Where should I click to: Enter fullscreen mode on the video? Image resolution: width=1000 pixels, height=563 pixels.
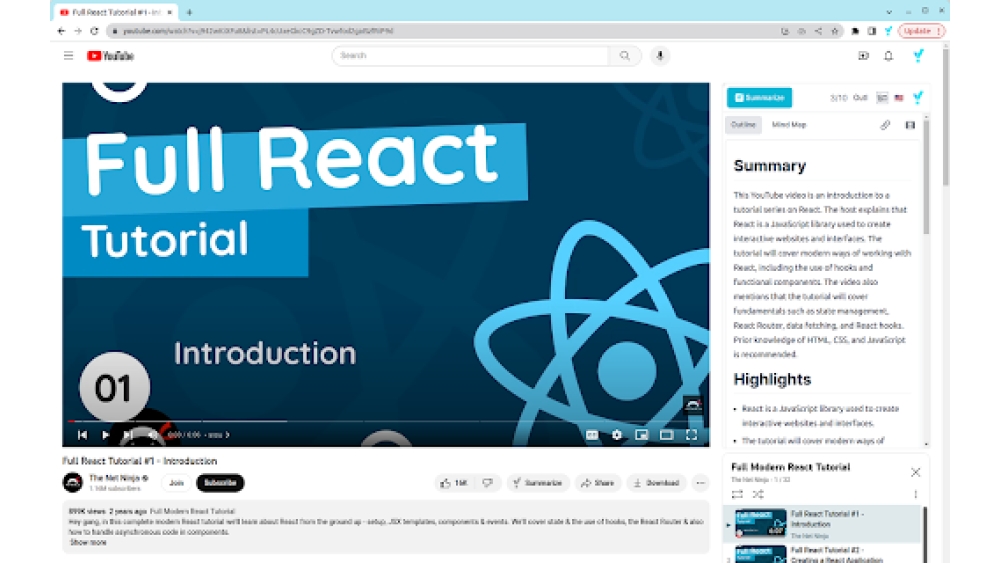(691, 435)
